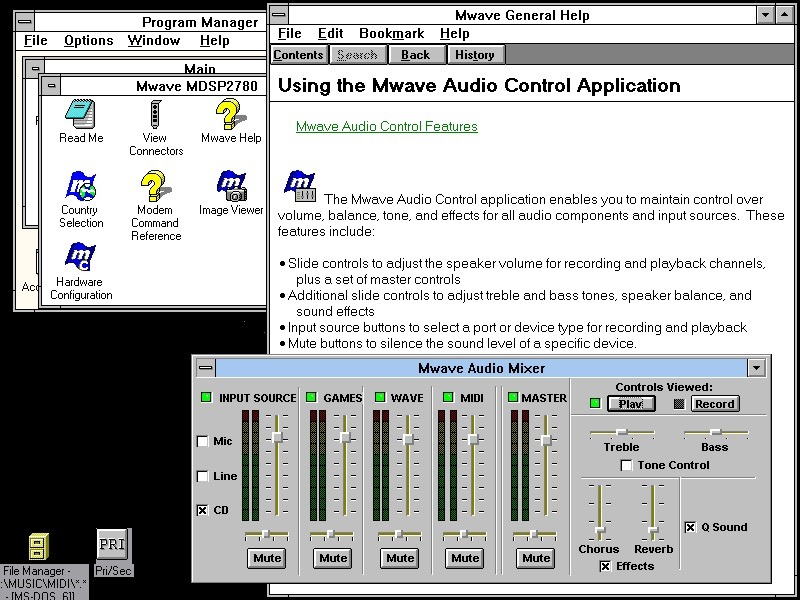The width and height of the screenshot is (800, 600).
Task: Open the Mwave MDSP2780 group control-menu box
Action: (51, 86)
